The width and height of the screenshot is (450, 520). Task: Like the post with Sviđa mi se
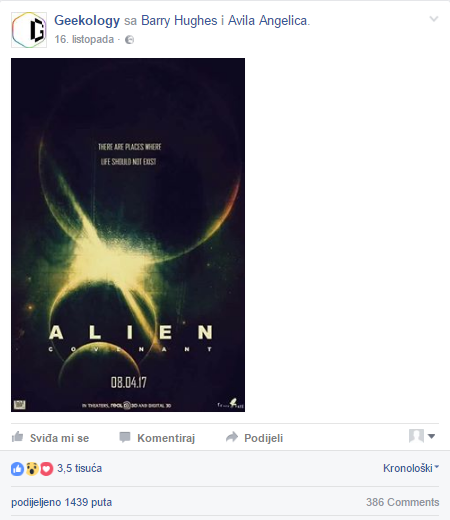pyautogui.click(x=59, y=438)
